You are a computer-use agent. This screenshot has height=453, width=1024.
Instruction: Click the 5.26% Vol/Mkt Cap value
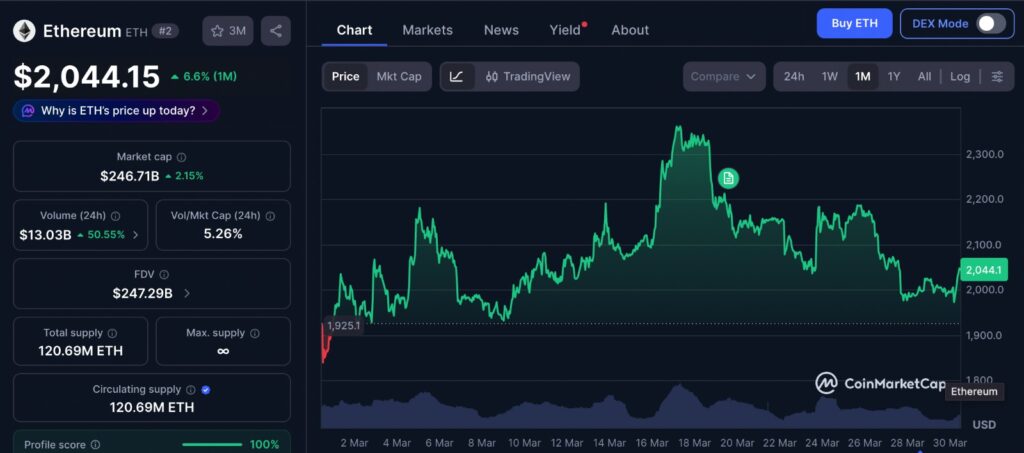point(223,234)
